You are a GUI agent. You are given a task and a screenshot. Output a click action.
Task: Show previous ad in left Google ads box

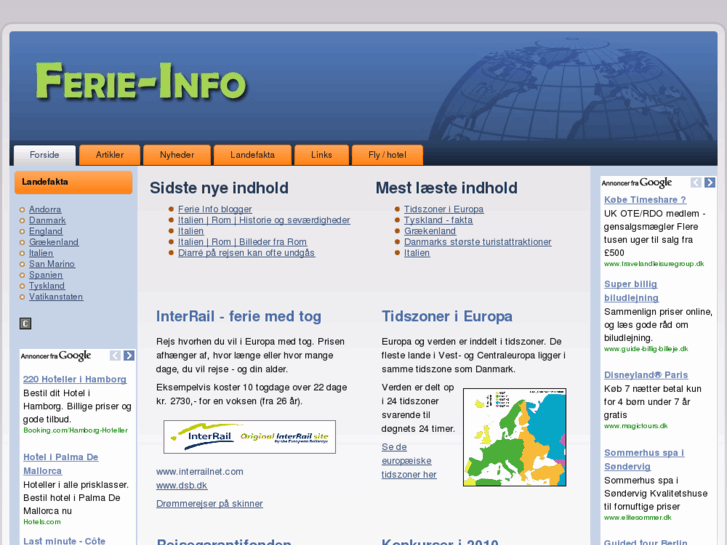[x=115, y=356]
